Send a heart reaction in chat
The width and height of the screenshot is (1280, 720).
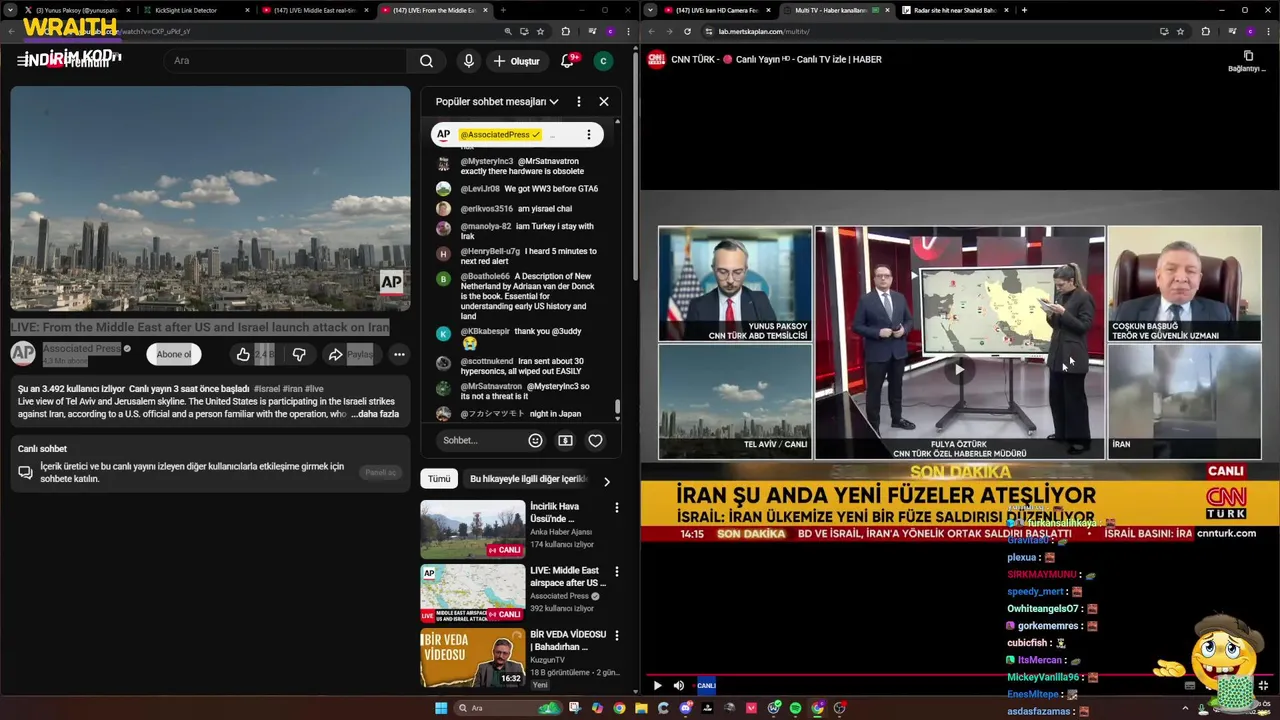point(595,440)
